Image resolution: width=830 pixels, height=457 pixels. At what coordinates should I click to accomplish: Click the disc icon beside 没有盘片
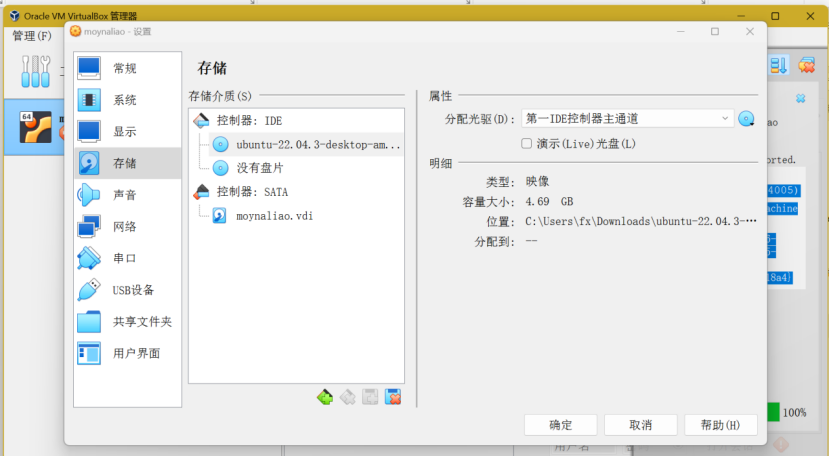pos(220,168)
